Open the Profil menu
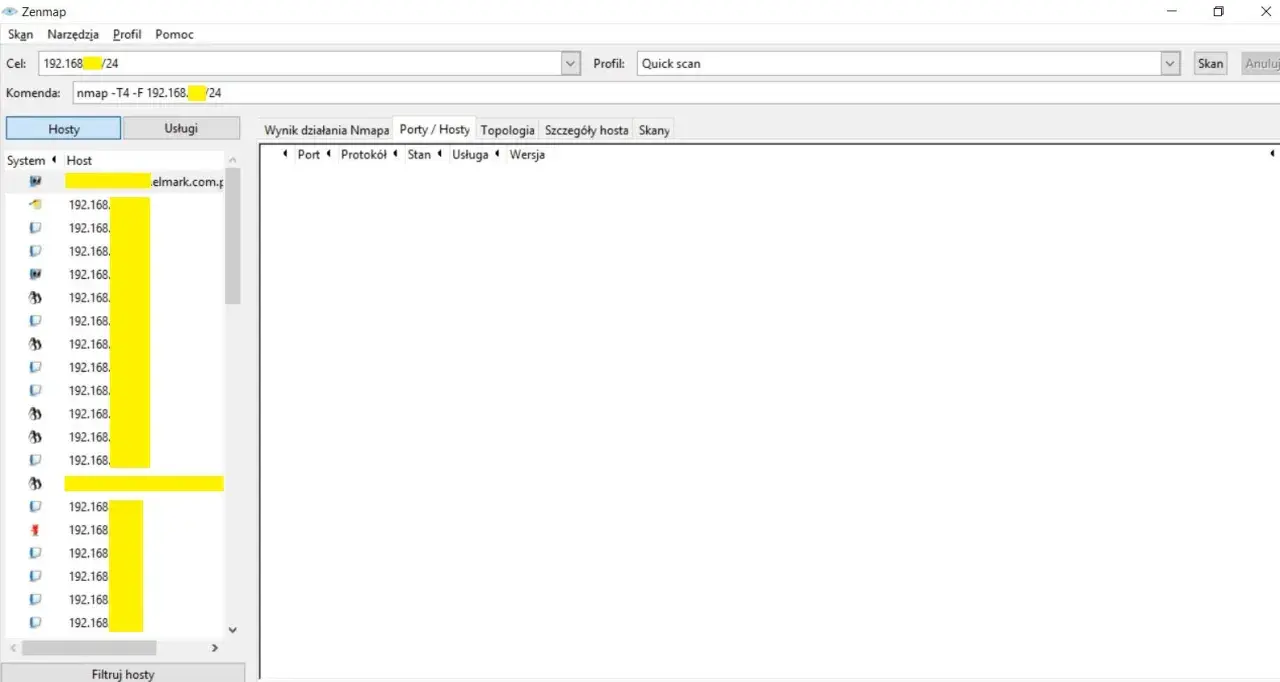Screen dimensions: 1280x682 pos(127,34)
